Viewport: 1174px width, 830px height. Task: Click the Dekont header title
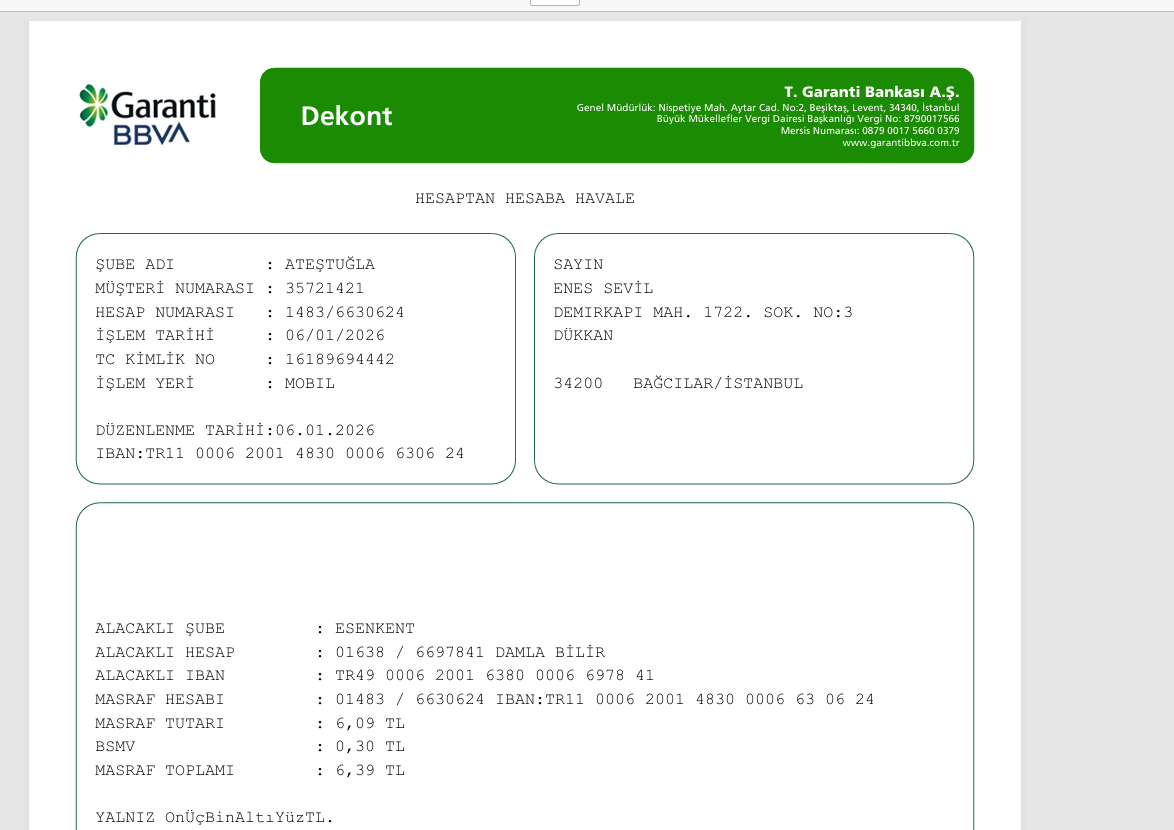click(x=346, y=116)
